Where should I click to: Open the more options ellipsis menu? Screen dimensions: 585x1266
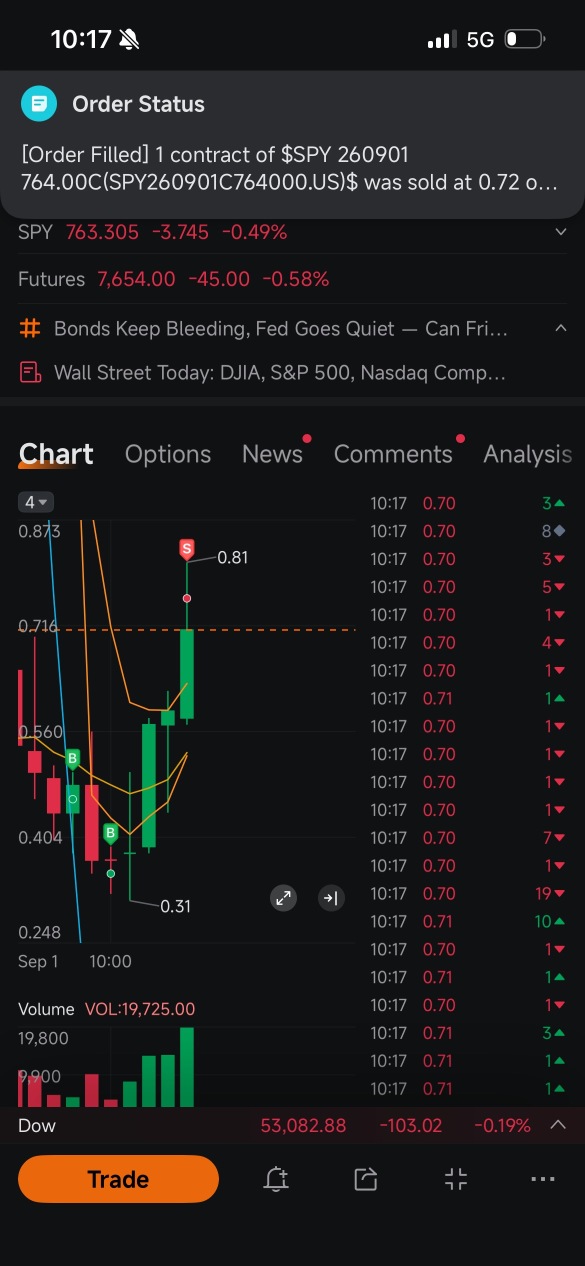[x=543, y=1179]
